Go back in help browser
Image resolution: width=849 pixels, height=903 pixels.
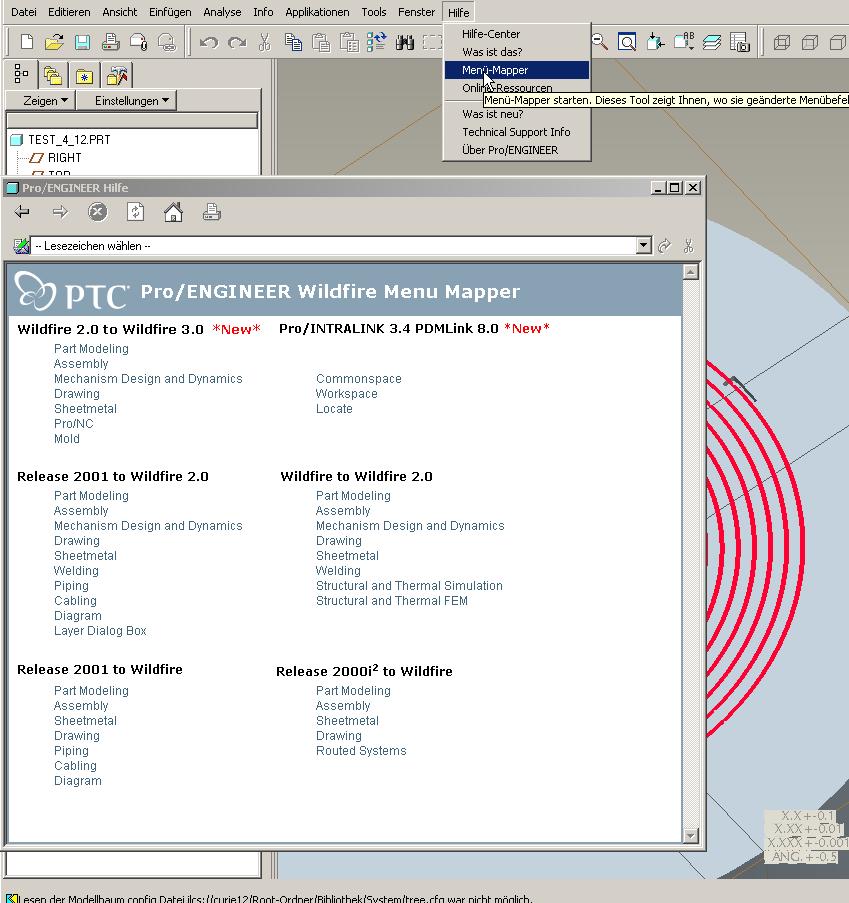tap(22, 212)
